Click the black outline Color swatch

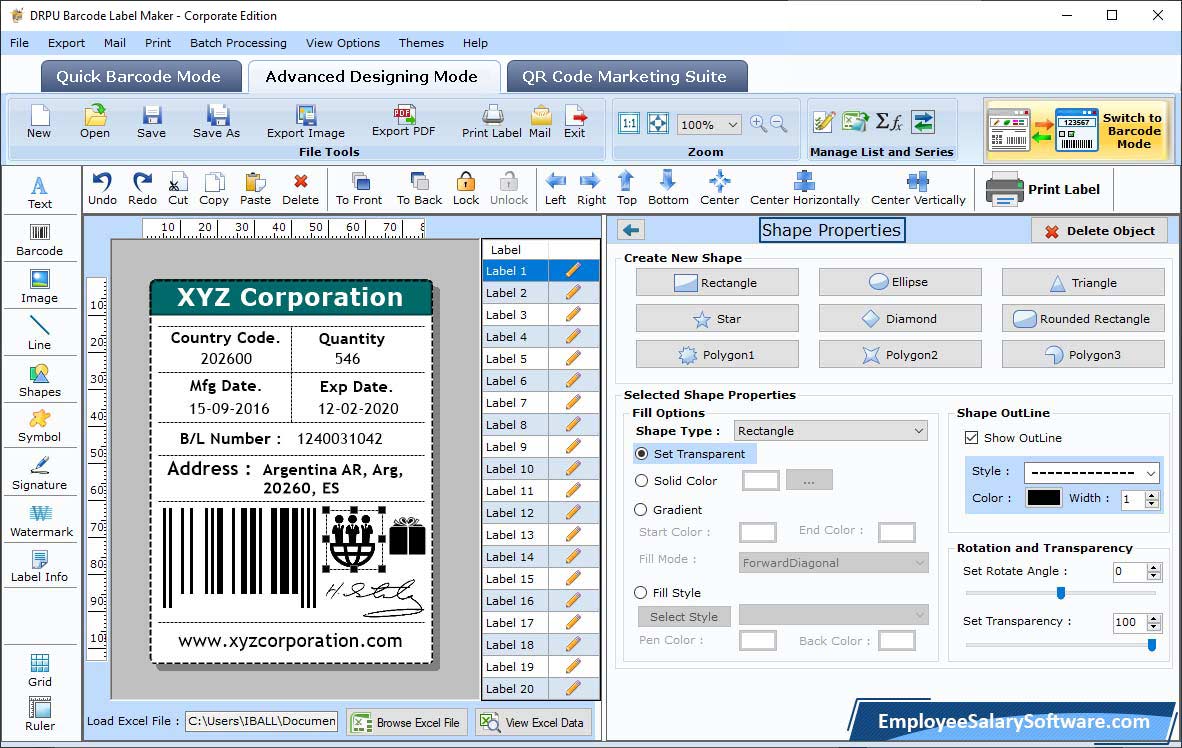point(1043,498)
